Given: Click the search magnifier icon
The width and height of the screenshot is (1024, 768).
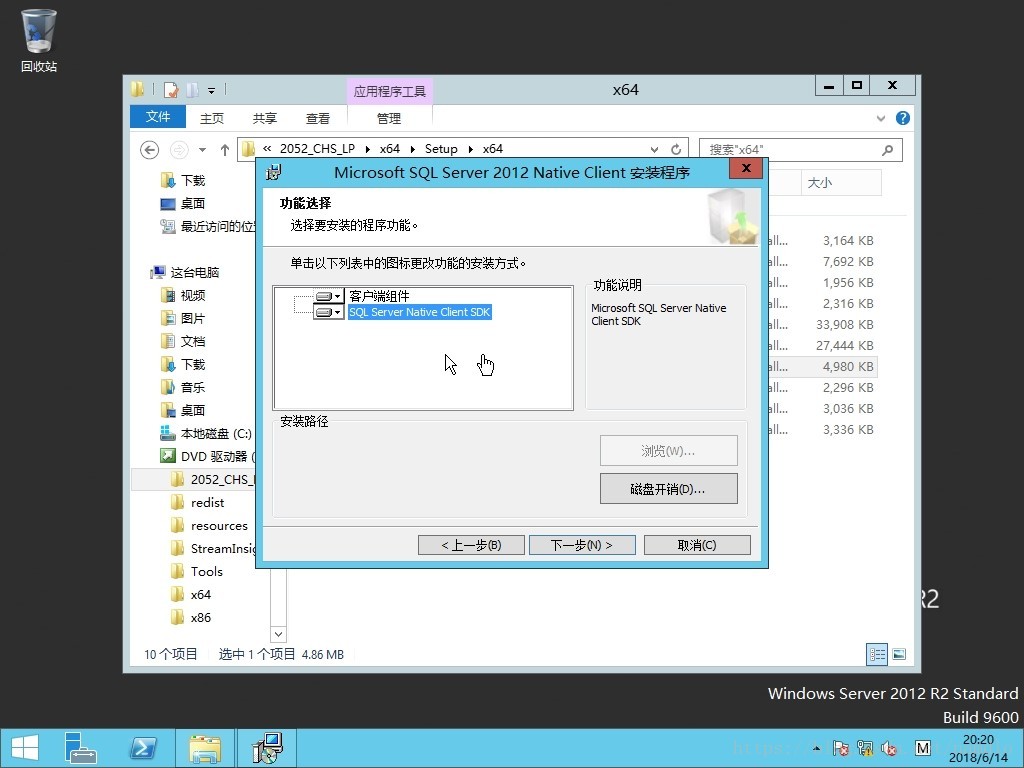Looking at the screenshot, I should point(888,150).
